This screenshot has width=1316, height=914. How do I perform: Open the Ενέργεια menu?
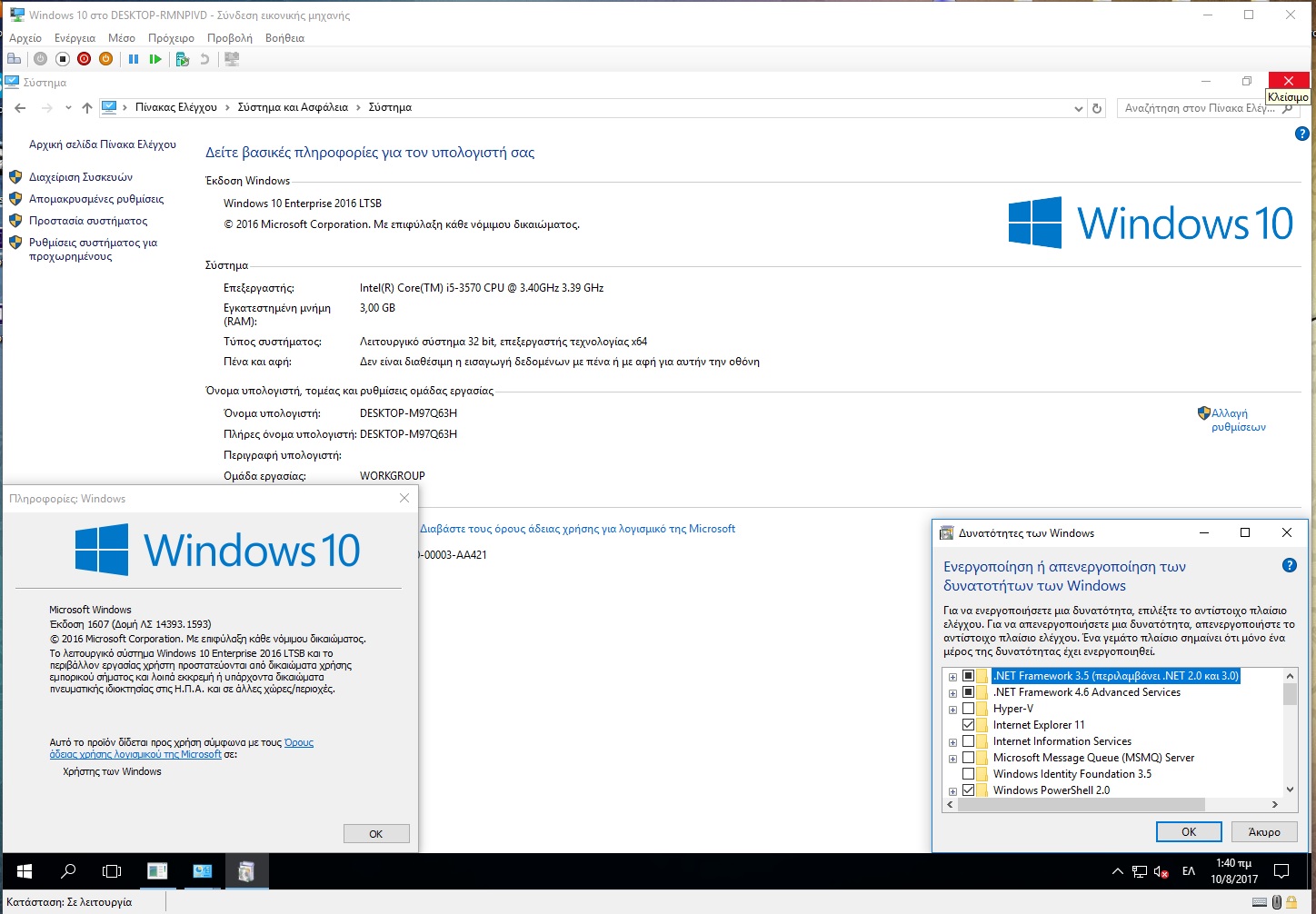tap(75, 38)
